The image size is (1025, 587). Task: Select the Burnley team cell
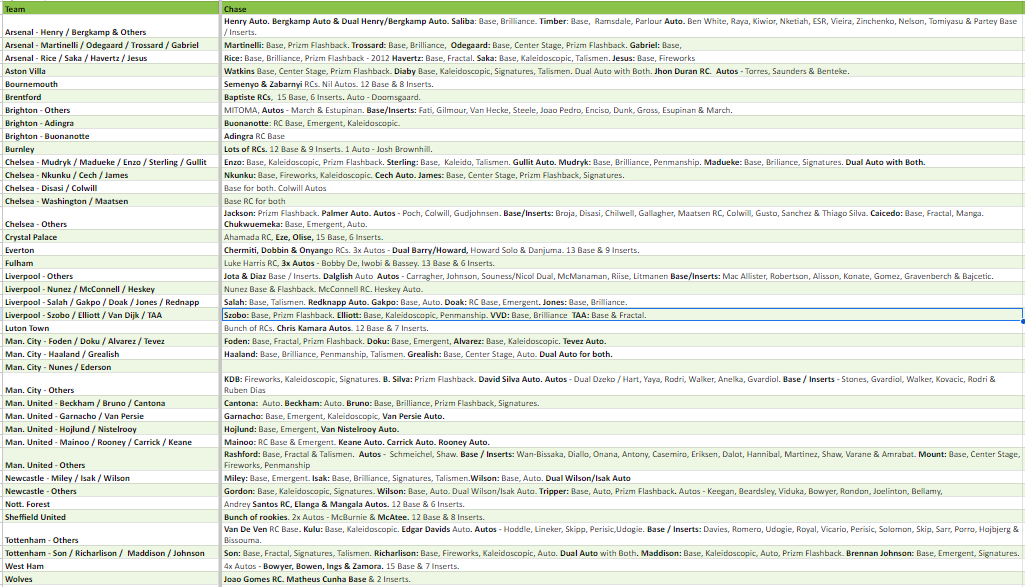110,149
